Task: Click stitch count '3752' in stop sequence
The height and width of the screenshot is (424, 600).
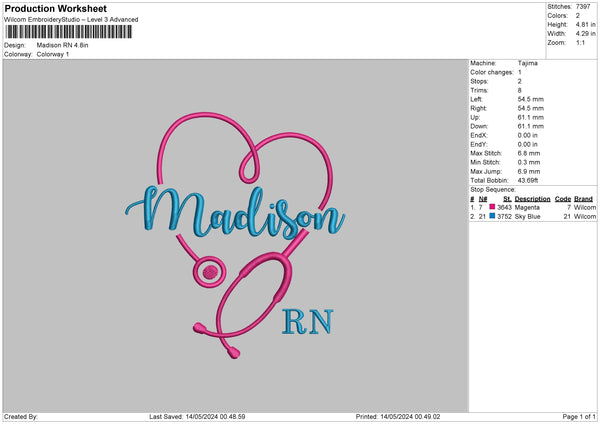Action: coord(504,217)
